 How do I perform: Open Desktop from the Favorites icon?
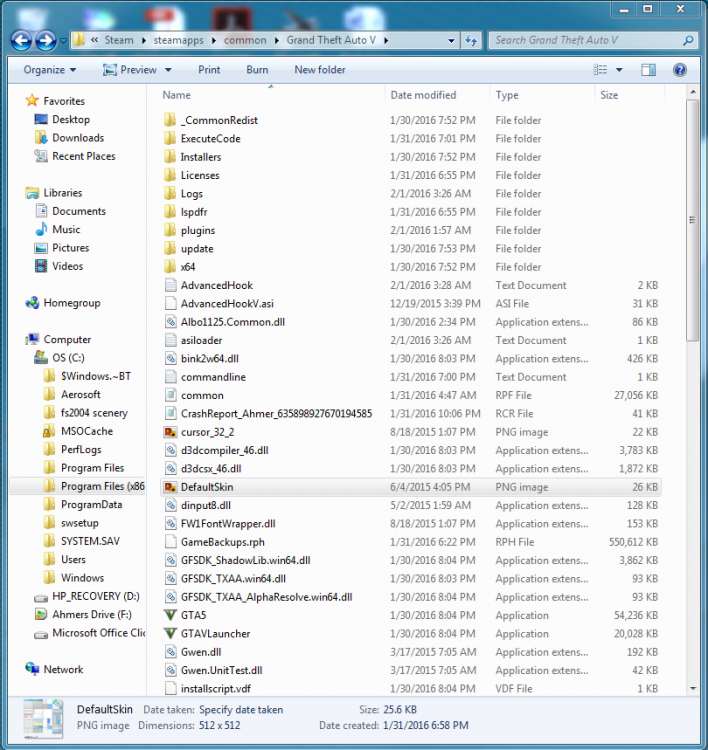[x=41, y=119]
